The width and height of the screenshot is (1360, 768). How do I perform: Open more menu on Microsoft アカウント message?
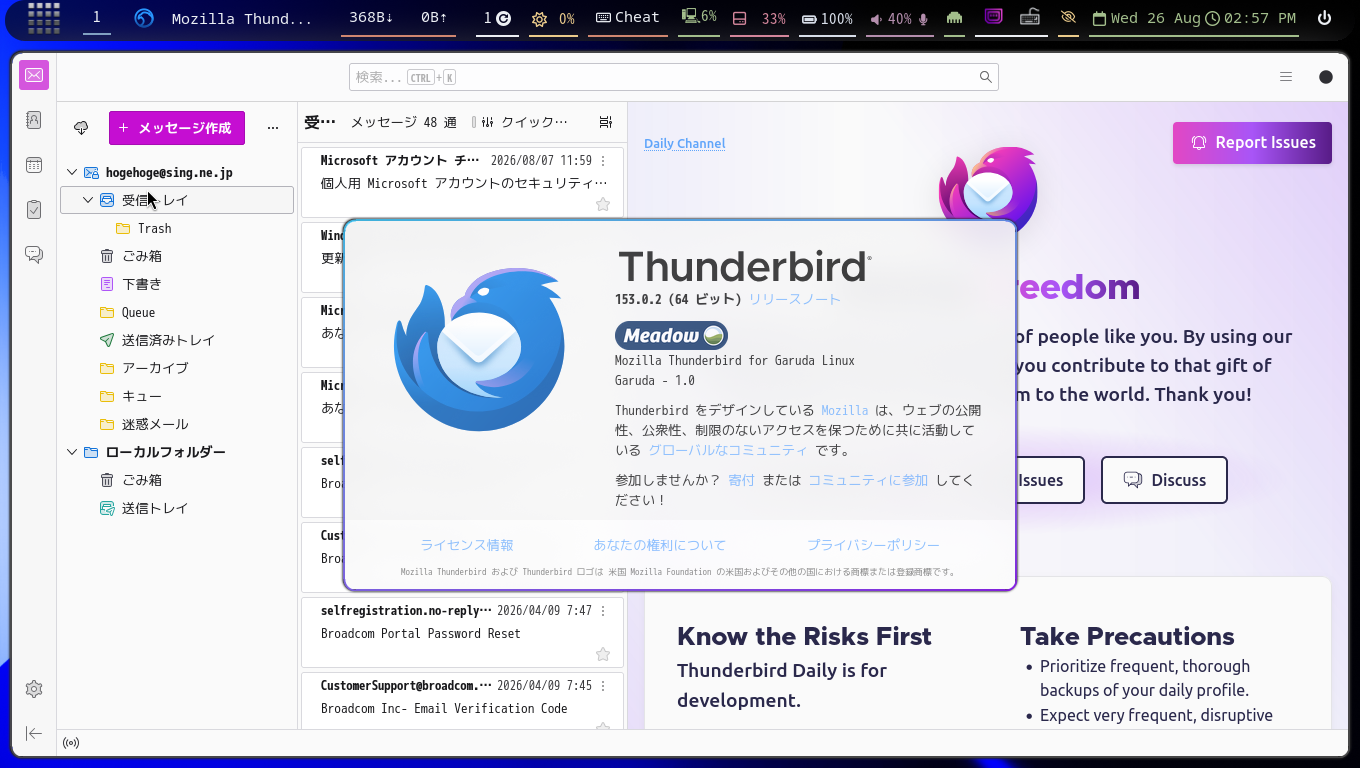pyautogui.click(x=603, y=161)
